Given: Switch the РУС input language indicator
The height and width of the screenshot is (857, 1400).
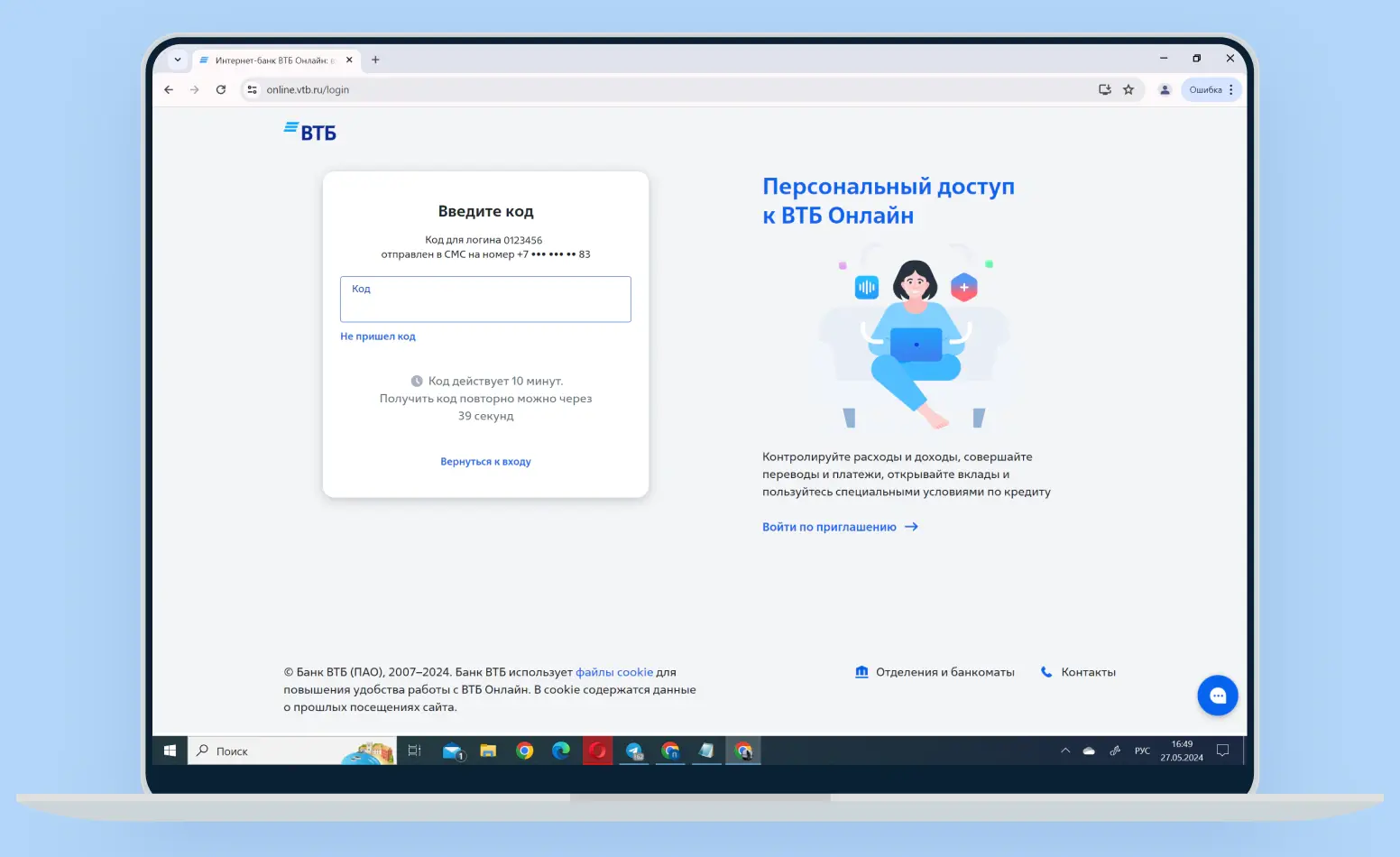Looking at the screenshot, I should tap(1142, 751).
